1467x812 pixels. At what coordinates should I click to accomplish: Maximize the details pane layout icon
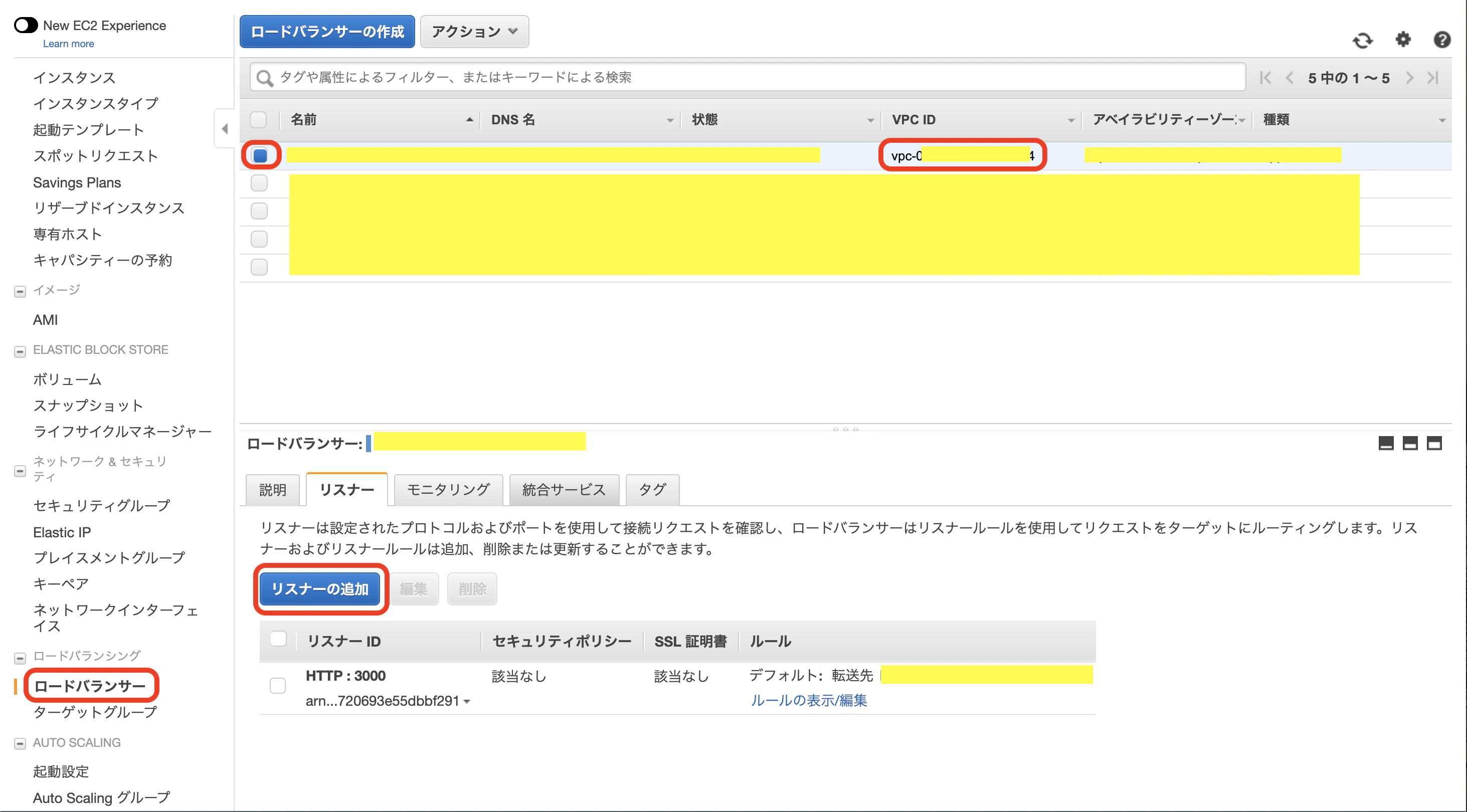[1434, 443]
